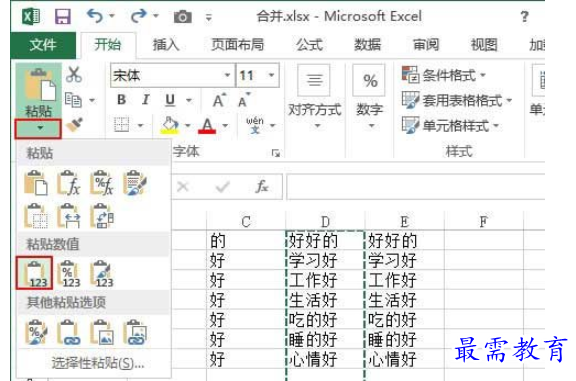
Task: Open the fill color dropdown arrow
Action: (x=188, y=126)
